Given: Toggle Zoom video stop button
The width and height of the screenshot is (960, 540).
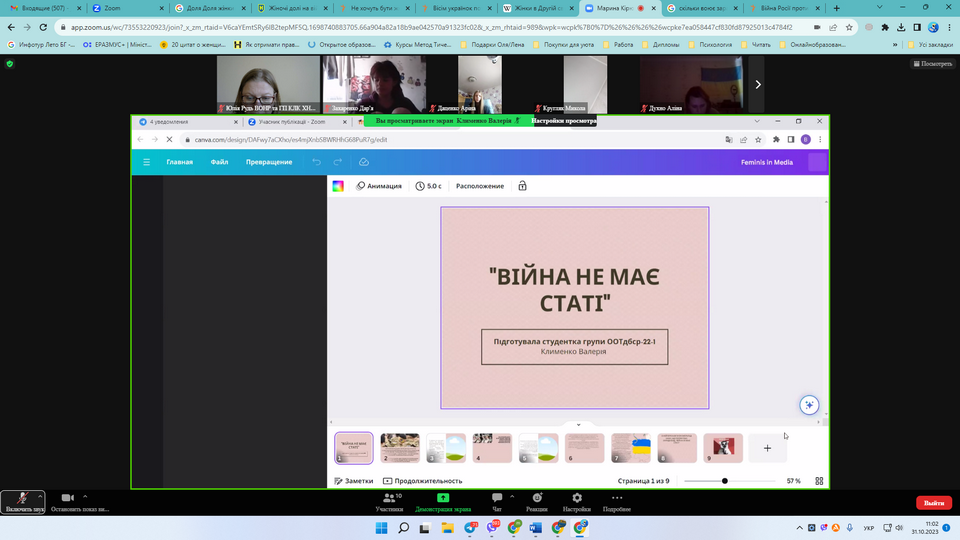Looking at the screenshot, I should pos(68,498).
